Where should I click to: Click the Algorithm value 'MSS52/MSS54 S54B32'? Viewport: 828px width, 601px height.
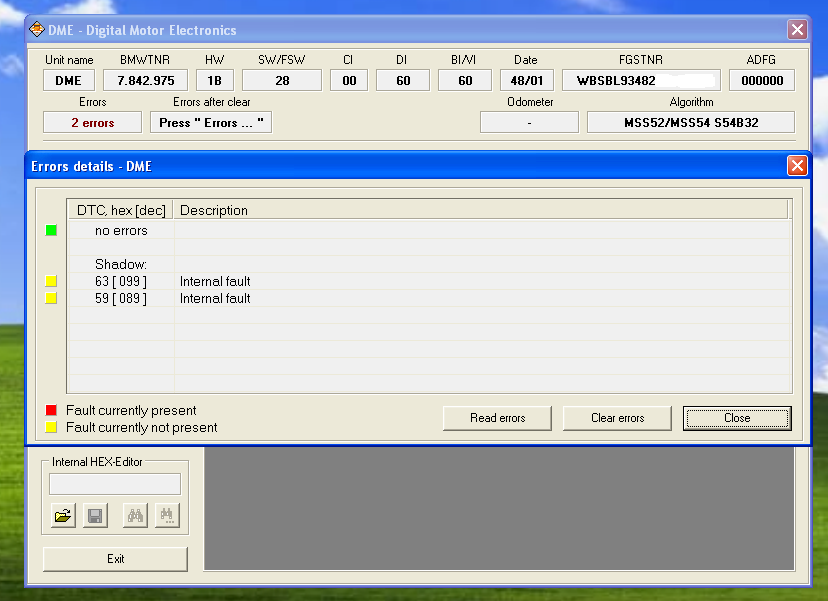coord(691,123)
